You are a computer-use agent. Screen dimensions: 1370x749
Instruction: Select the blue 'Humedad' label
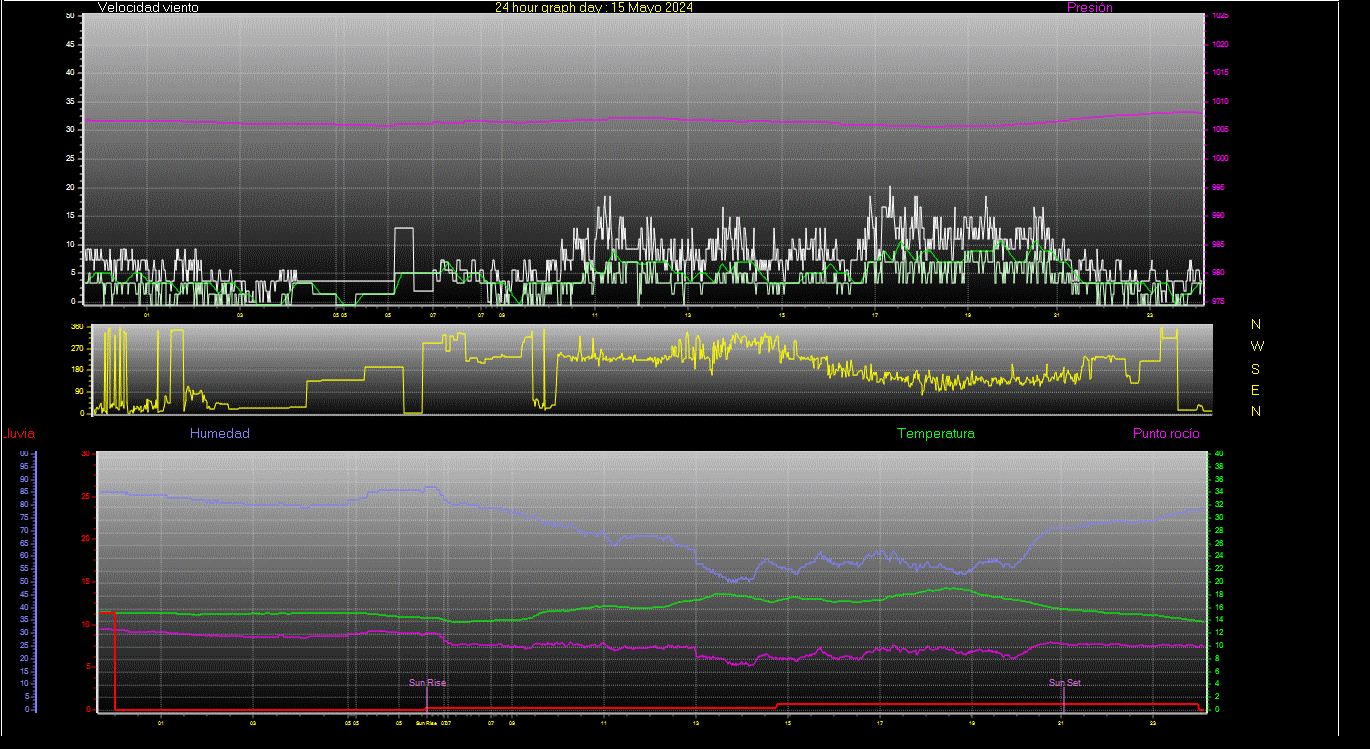point(220,434)
